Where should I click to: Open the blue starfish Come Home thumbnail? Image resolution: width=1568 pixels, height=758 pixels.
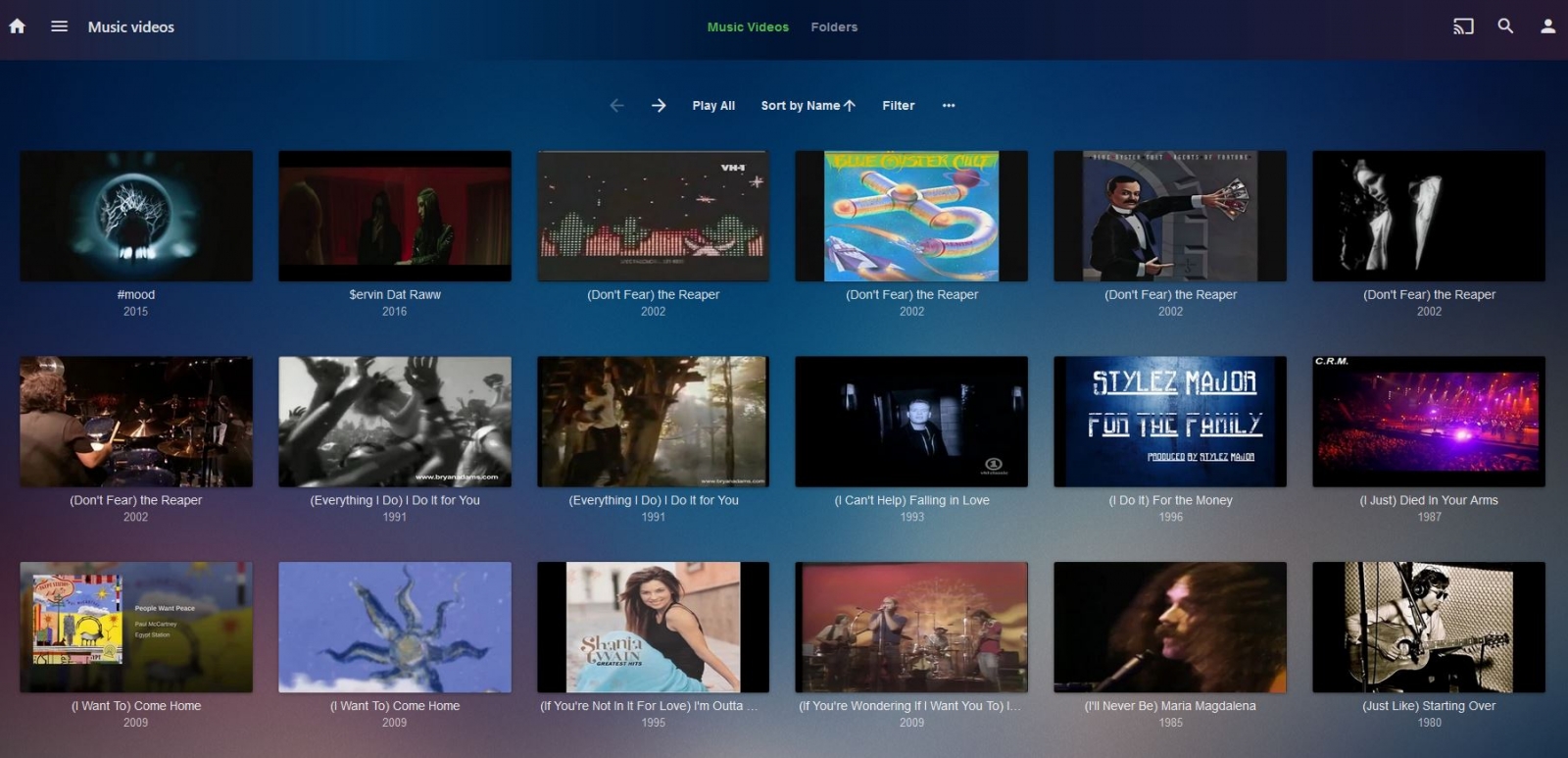(395, 628)
